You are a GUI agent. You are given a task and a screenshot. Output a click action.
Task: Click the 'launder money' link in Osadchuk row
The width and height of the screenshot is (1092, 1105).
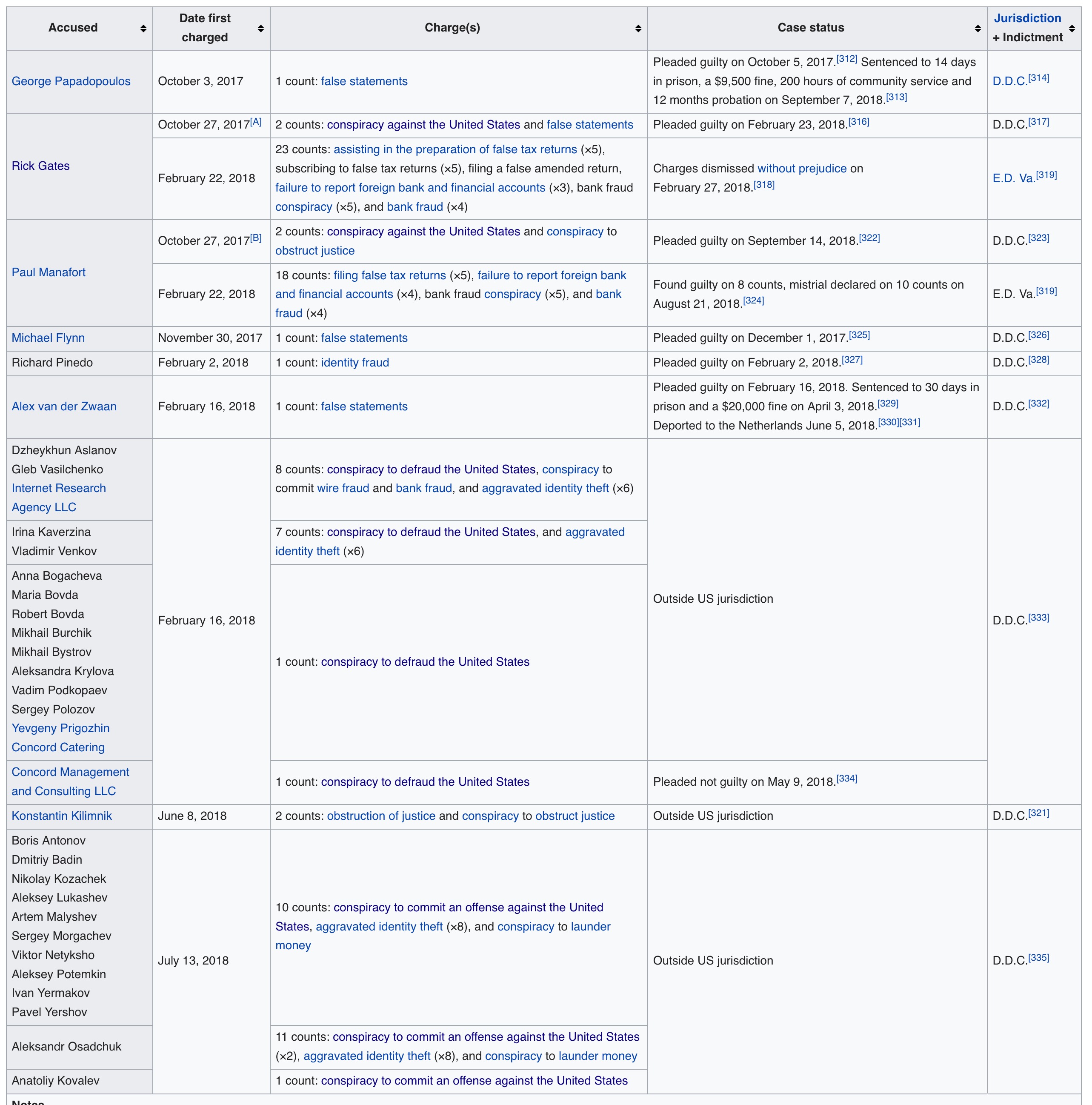[597, 1056]
